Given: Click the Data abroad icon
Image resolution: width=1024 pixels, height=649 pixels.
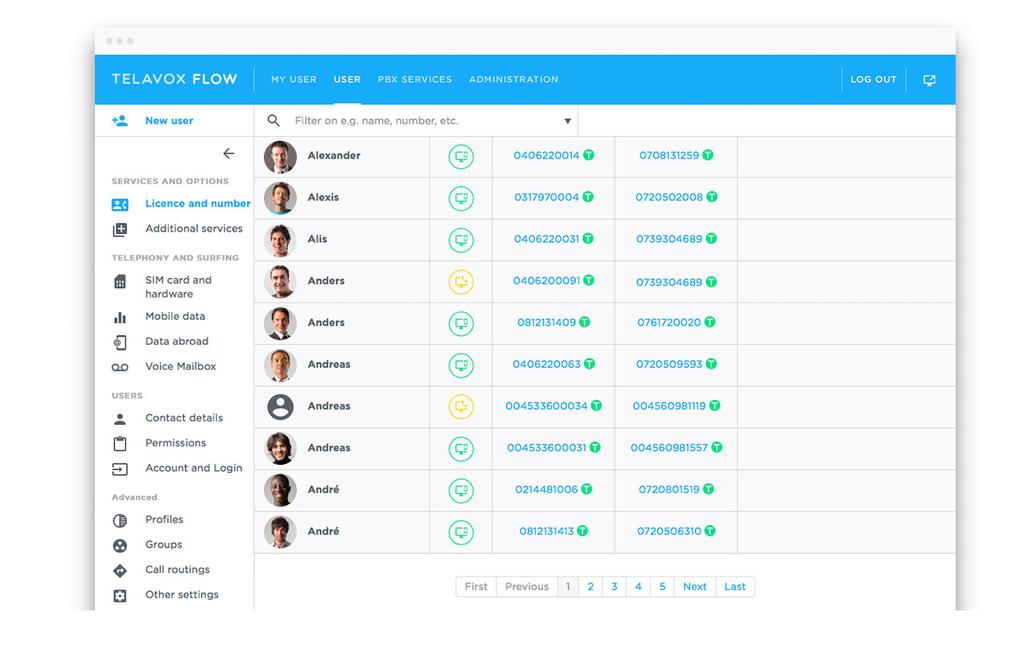Looking at the screenshot, I should point(120,342).
